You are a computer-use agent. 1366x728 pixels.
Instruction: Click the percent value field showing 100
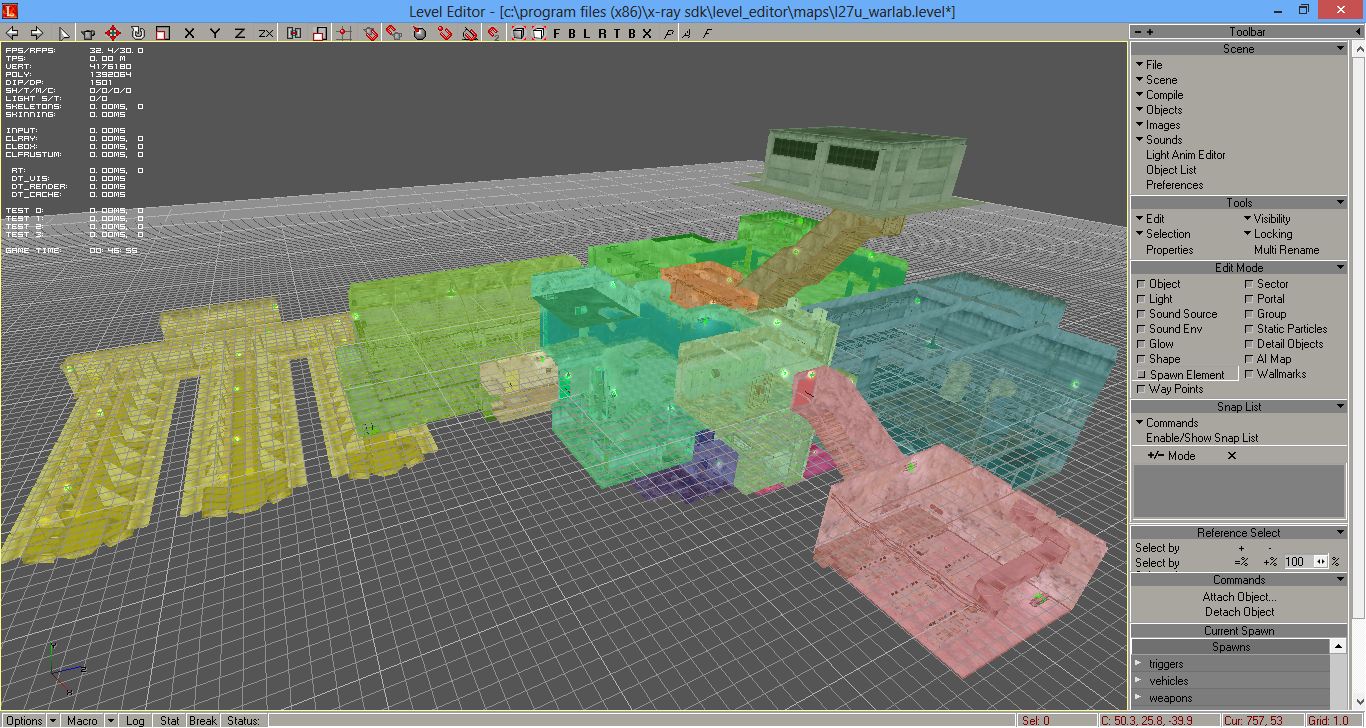(x=1295, y=562)
